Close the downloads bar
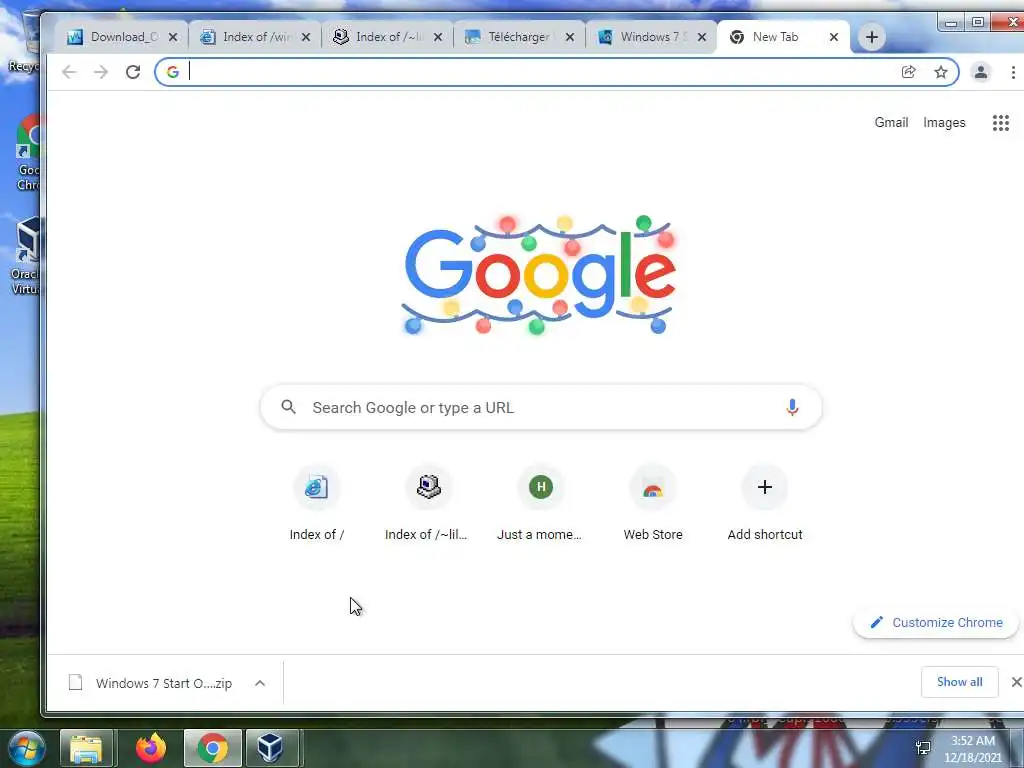Viewport: 1024px width, 768px height. [1016, 682]
